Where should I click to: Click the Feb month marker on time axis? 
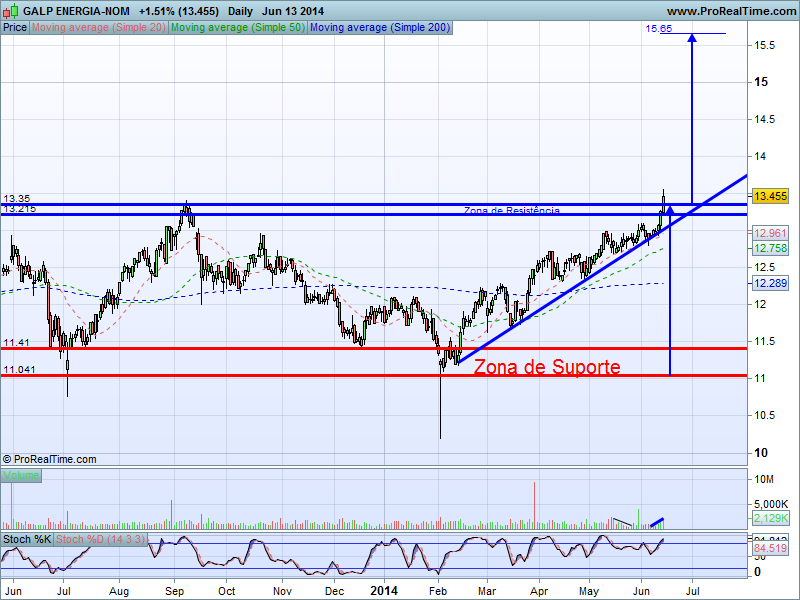438,591
